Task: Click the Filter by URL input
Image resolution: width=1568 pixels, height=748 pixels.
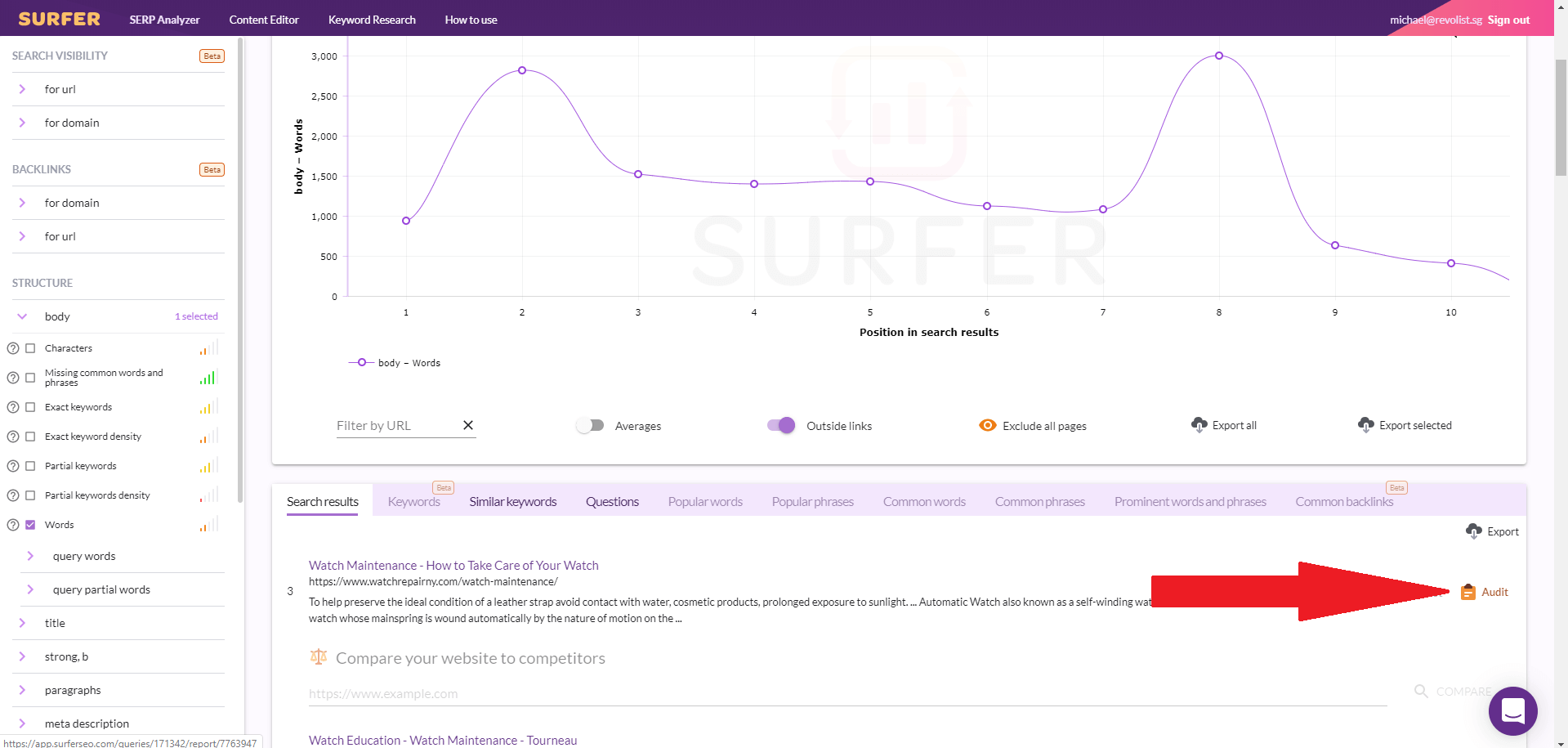Action: (396, 425)
